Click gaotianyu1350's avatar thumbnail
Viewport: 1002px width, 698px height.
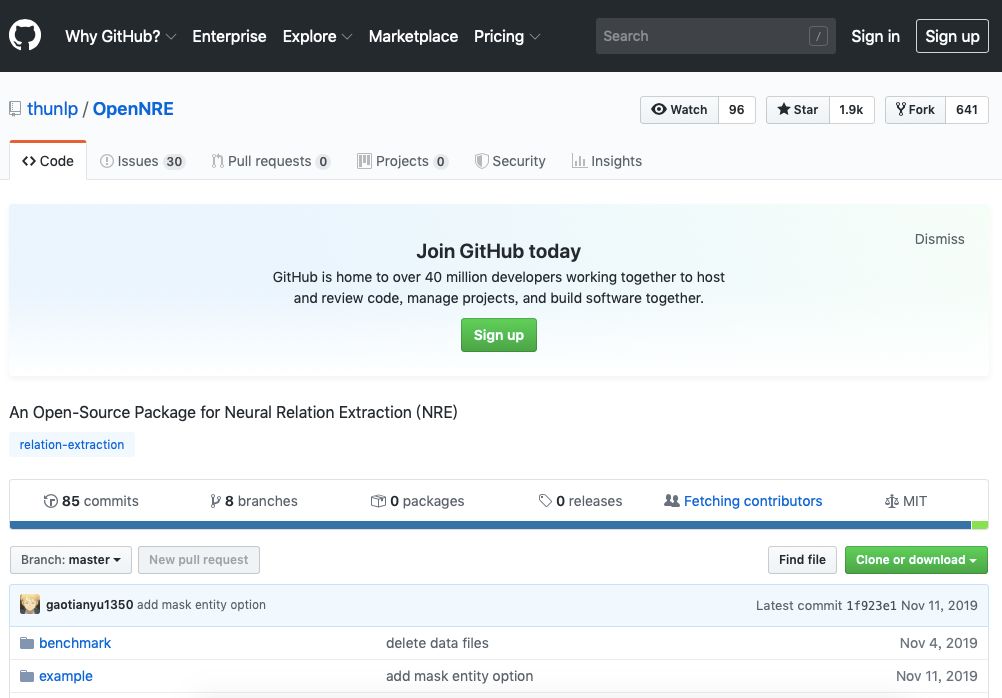tap(30, 605)
